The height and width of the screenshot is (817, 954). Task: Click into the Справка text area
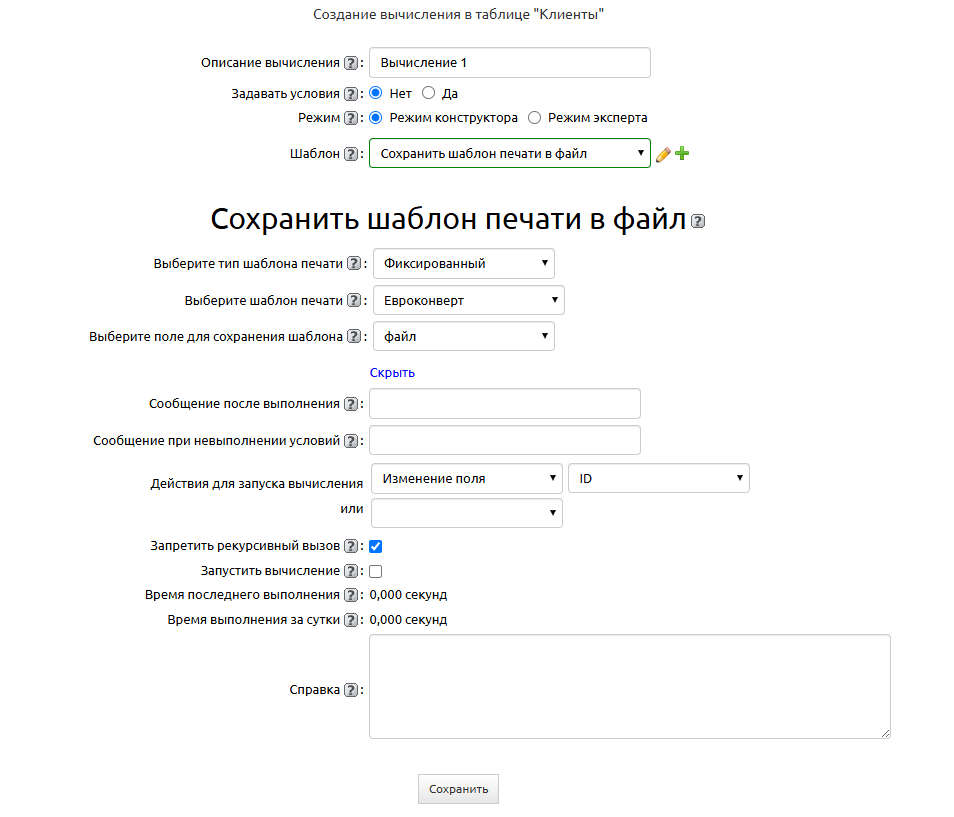click(629, 686)
